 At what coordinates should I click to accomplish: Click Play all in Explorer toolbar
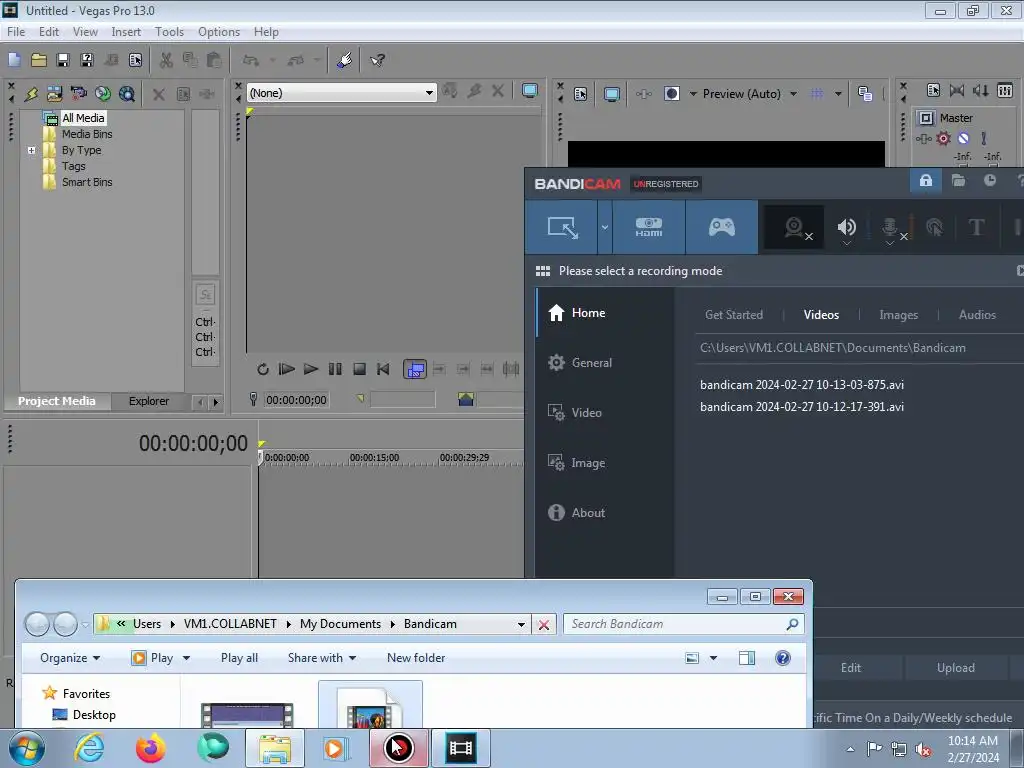[239, 658]
